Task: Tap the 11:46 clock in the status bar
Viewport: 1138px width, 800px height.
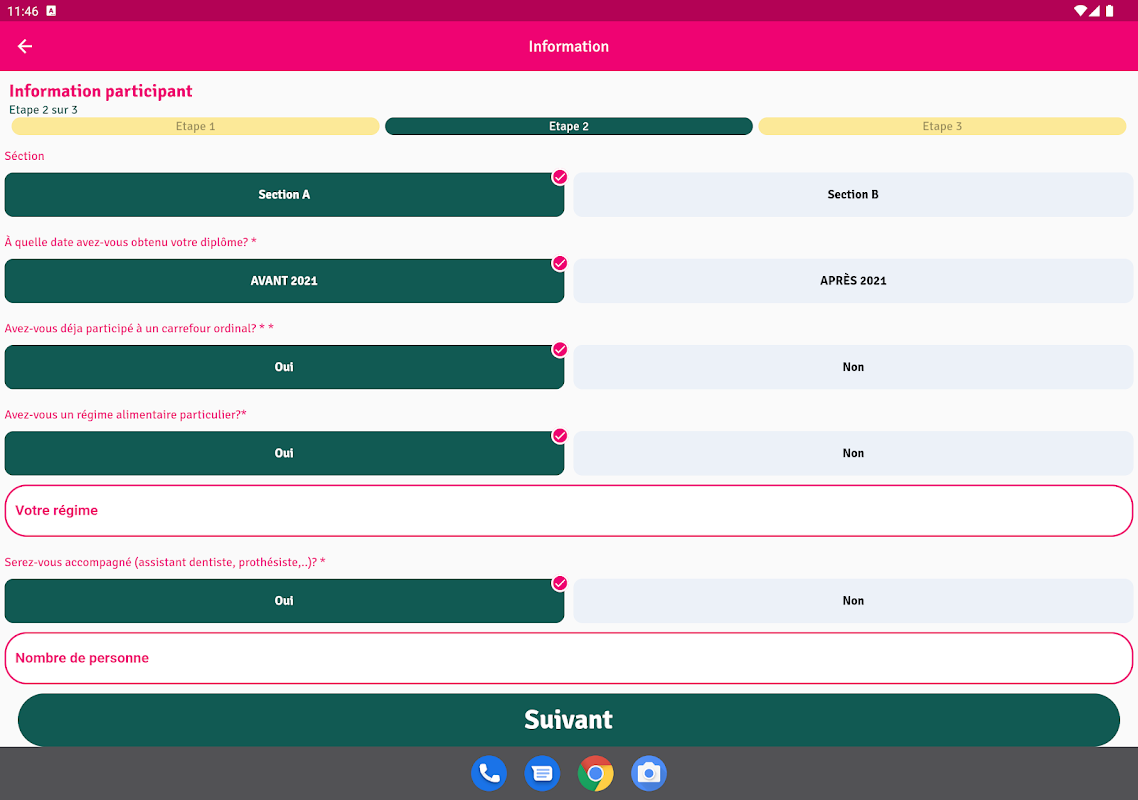Action: click(22, 11)
